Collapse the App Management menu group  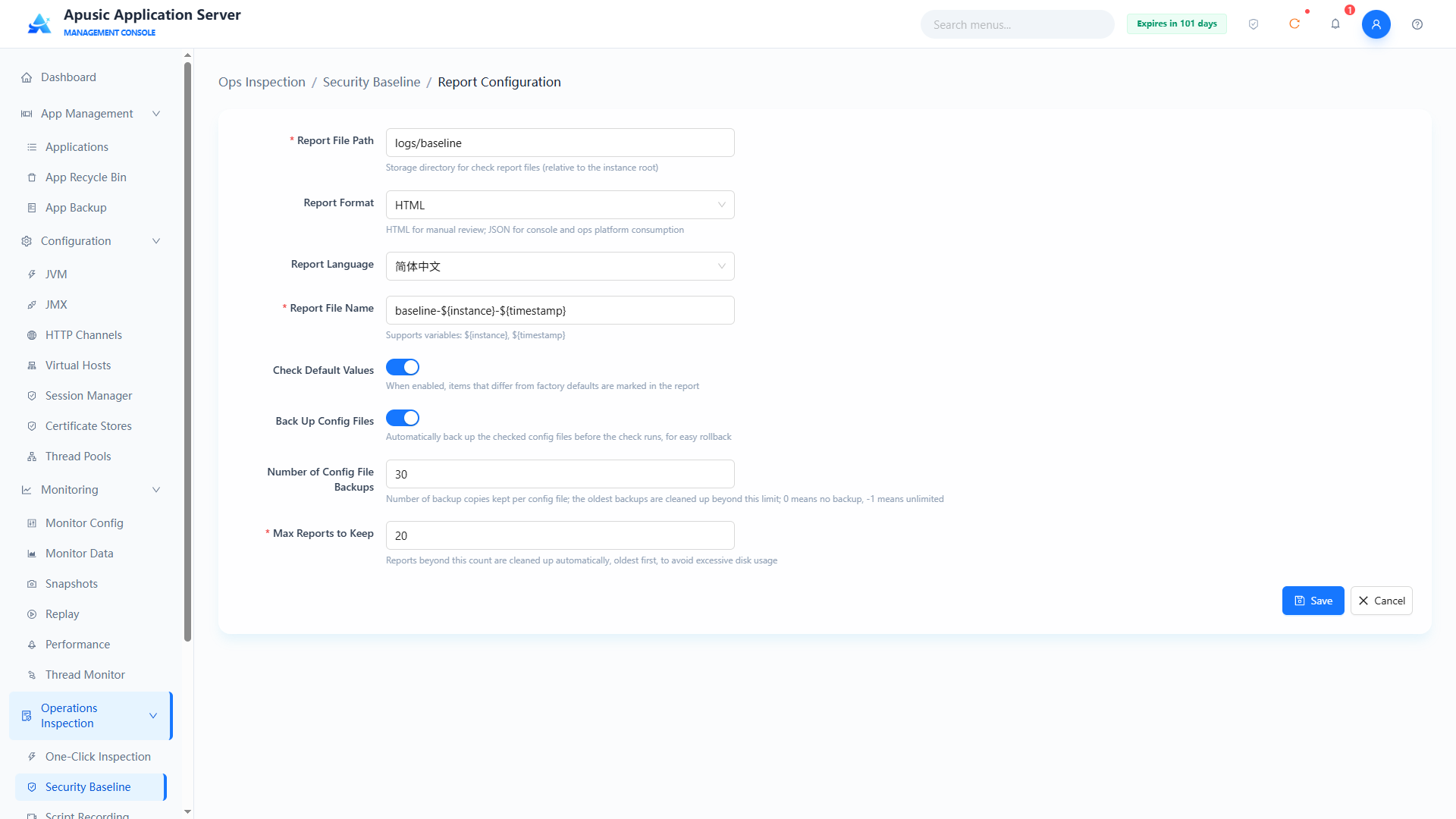(91, 114)
